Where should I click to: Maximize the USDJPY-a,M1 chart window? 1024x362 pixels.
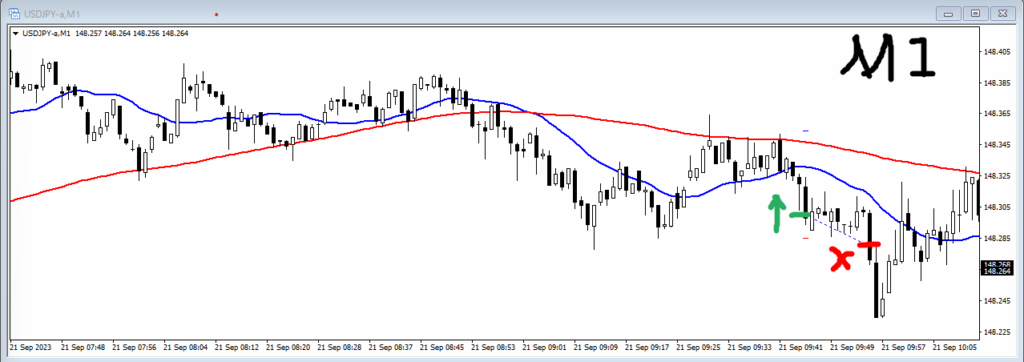click(976, 13)
